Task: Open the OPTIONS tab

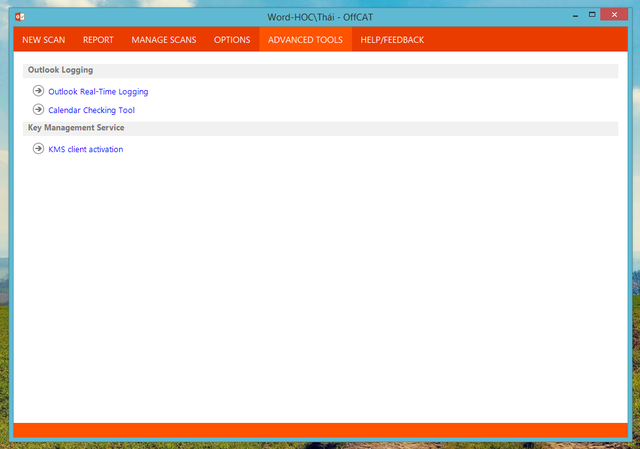Action: 232,40
